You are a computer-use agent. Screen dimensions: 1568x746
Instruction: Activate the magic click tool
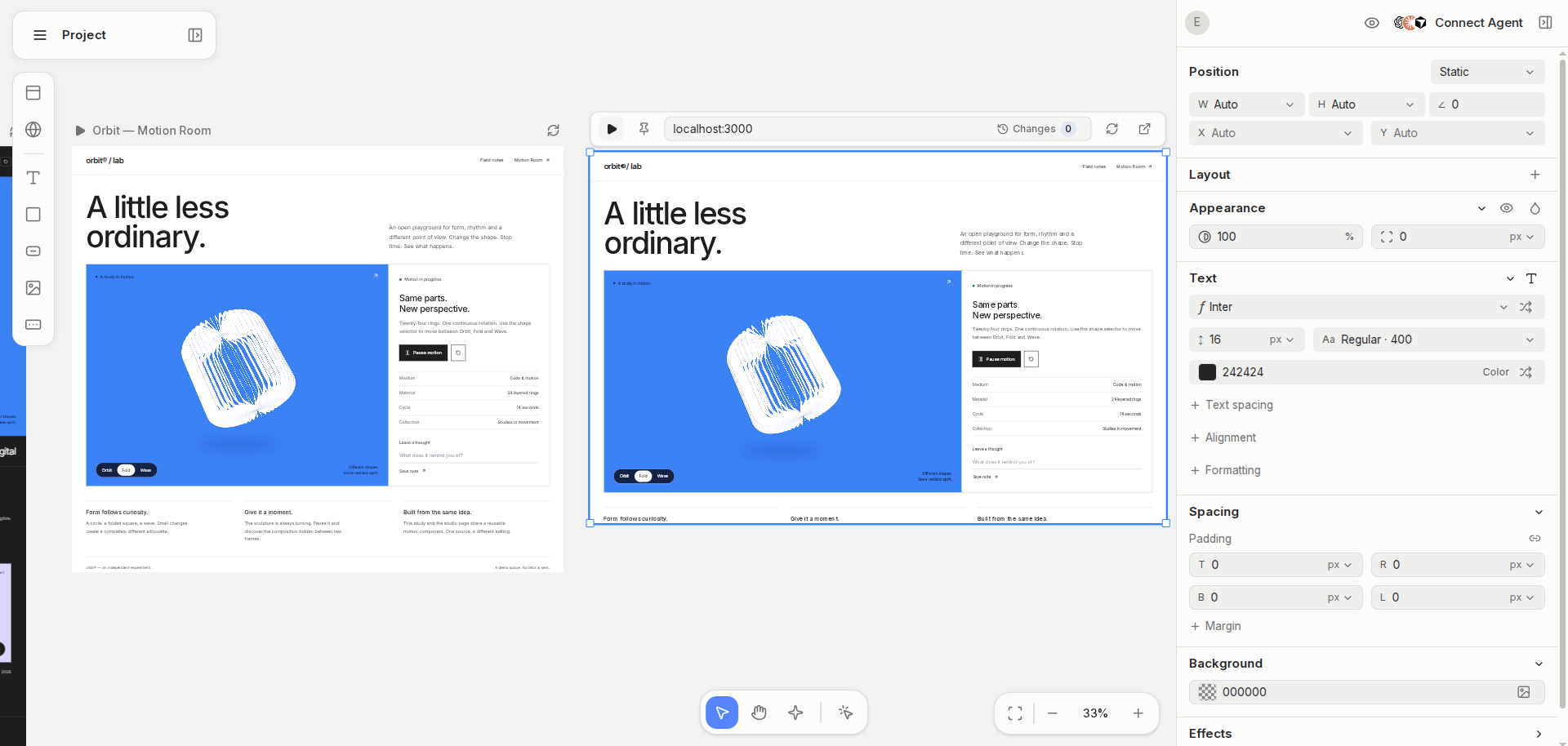click(x=846, y=713)
